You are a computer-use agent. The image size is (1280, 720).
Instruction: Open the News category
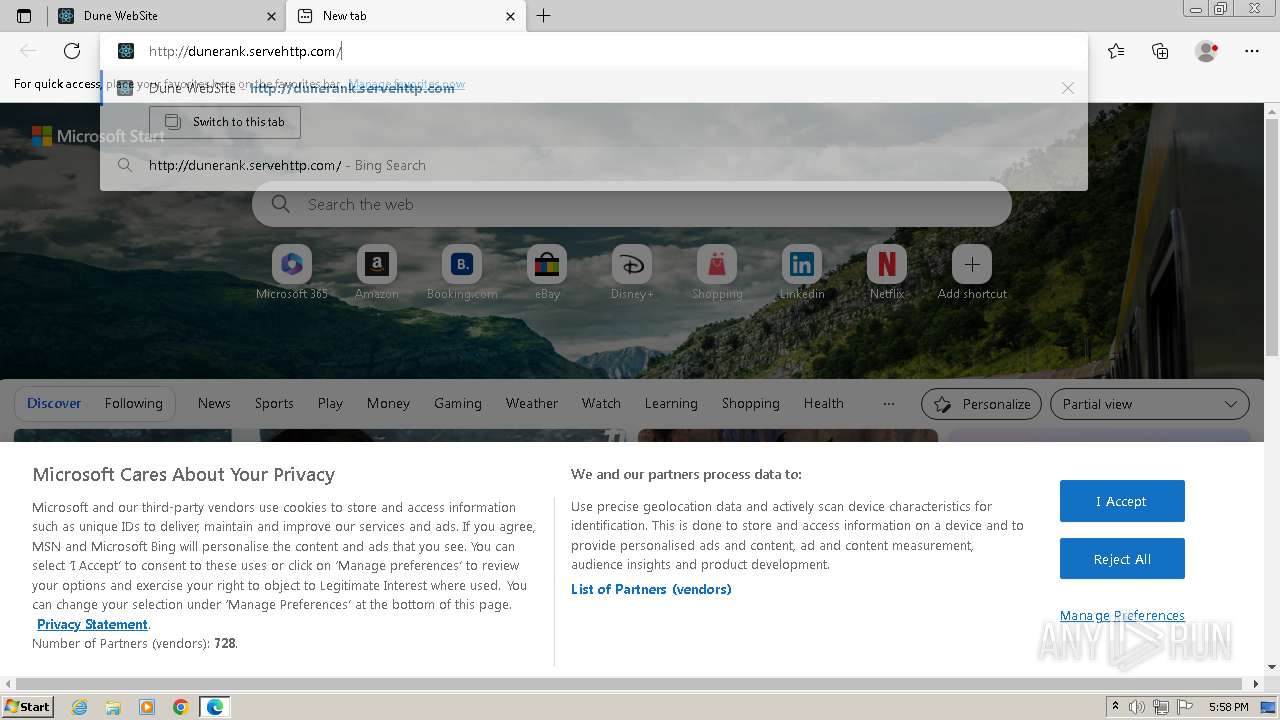214,404
